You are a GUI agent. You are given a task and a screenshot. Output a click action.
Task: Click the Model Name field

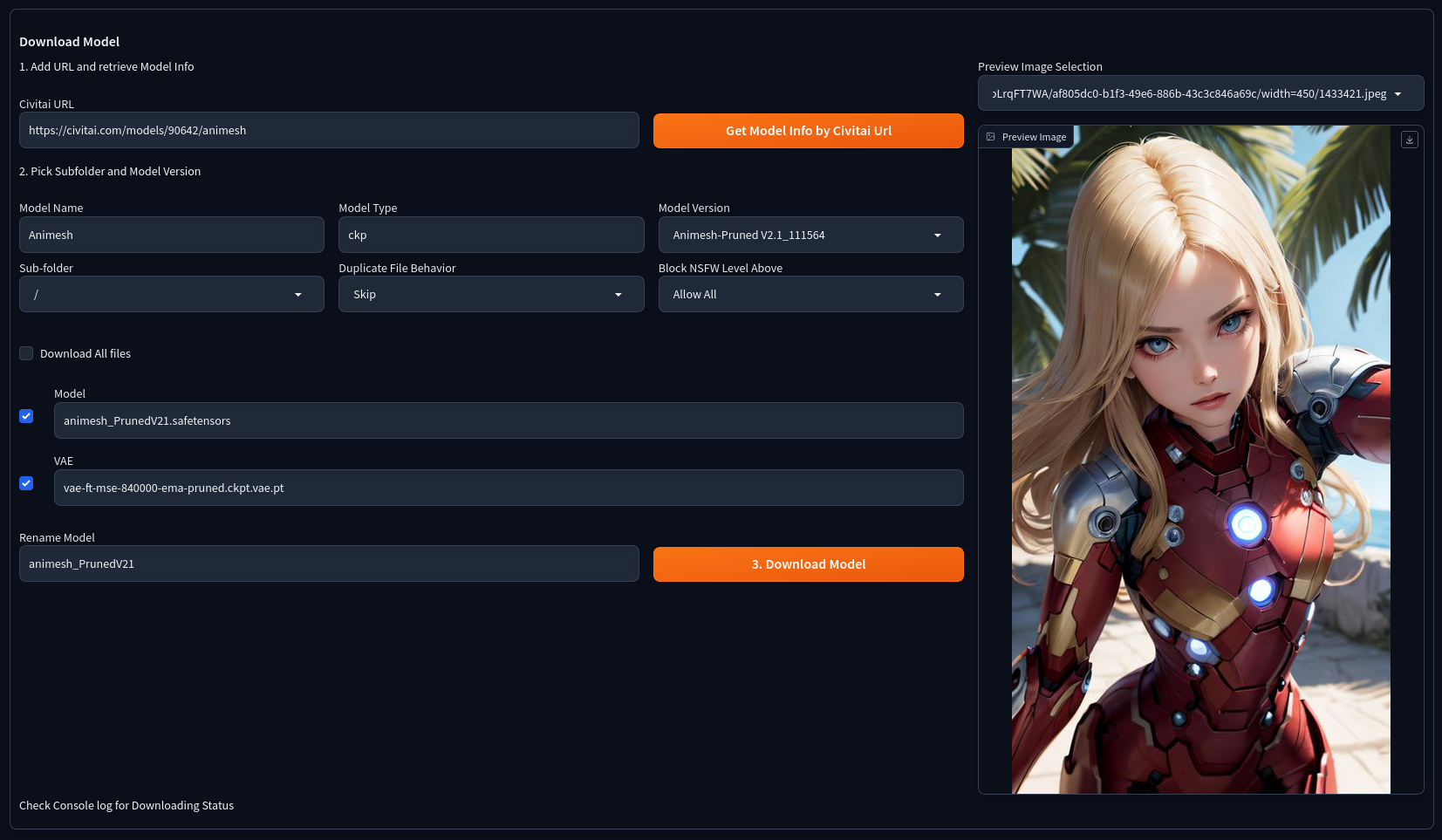click(172, 235)
